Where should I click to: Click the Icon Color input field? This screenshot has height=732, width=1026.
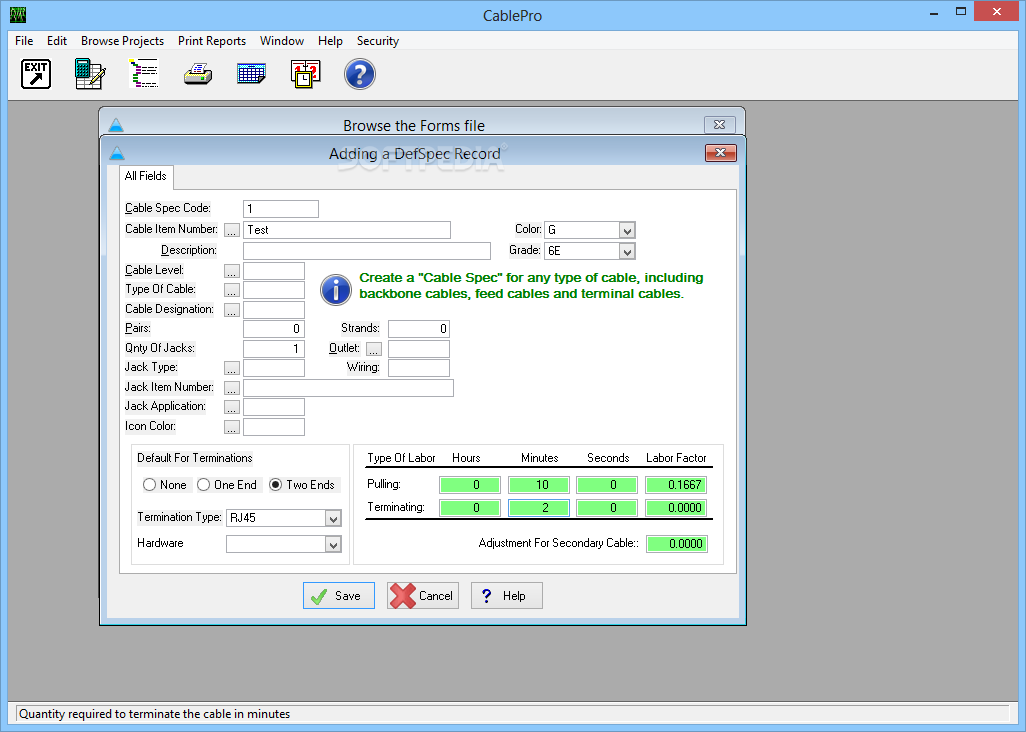[x=274, y=427]
